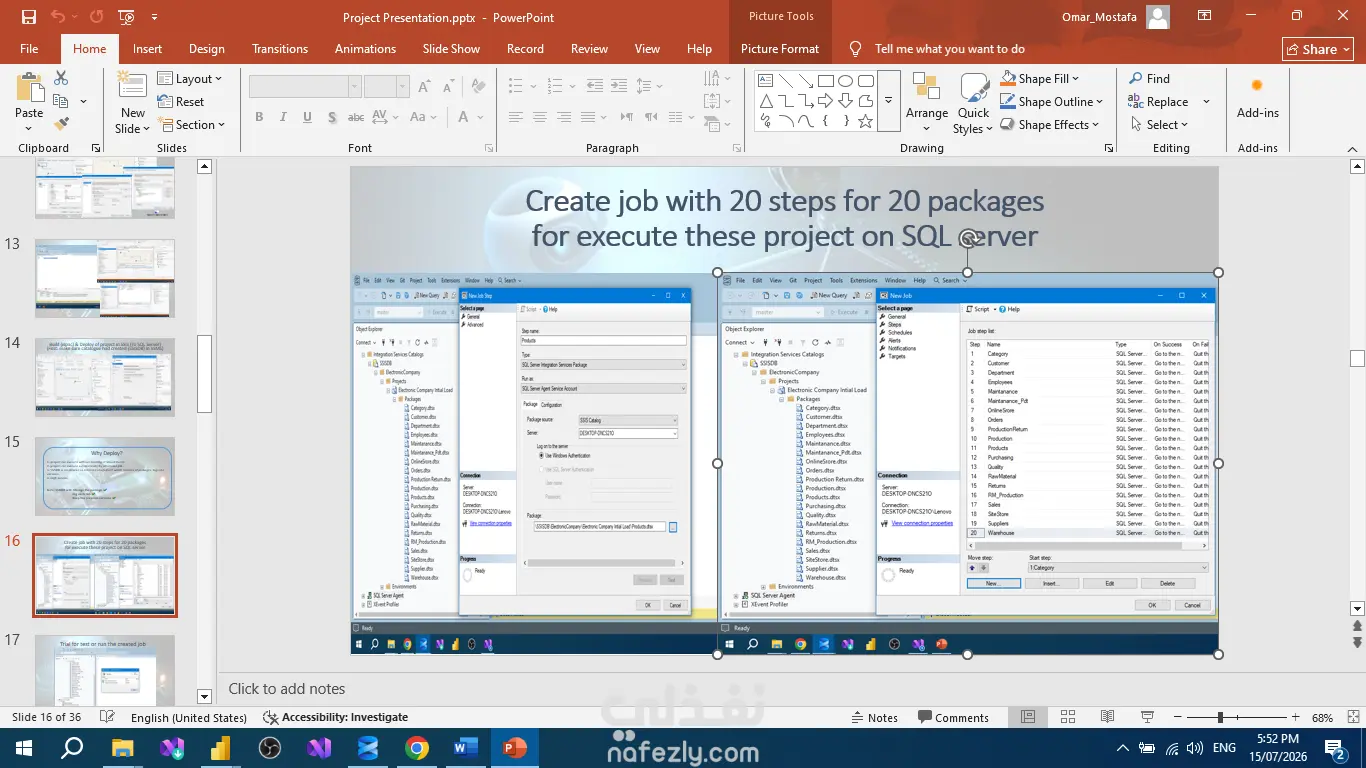The width and height of the screenshot is (1366, 768).
Task: Pick the right block arrow shape
Action: [826, 101]
